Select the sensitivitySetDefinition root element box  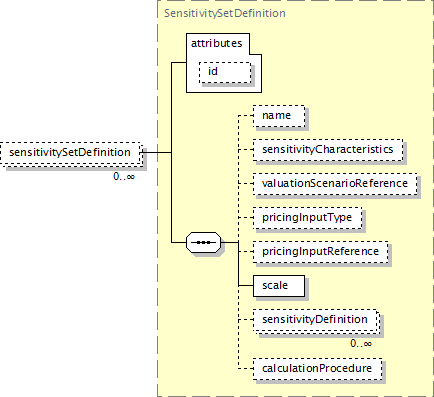pos(71,153)
